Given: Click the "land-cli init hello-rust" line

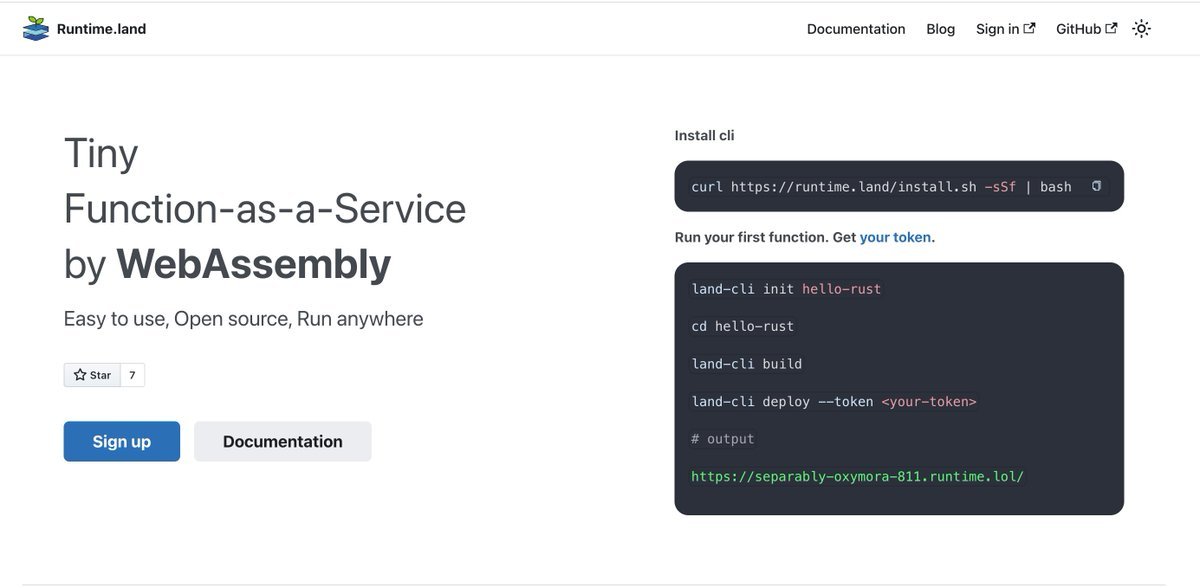Looking at the screenshot, I should (x=786, y=289).
